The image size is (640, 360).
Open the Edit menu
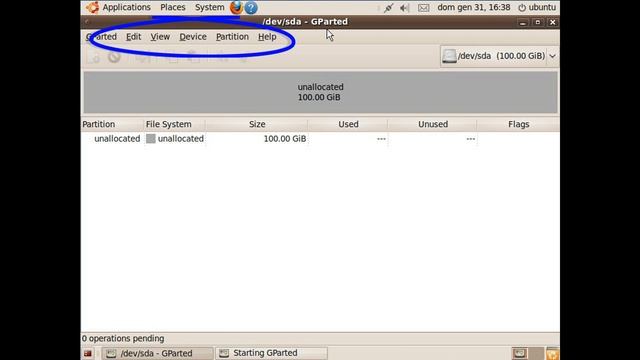133,37
